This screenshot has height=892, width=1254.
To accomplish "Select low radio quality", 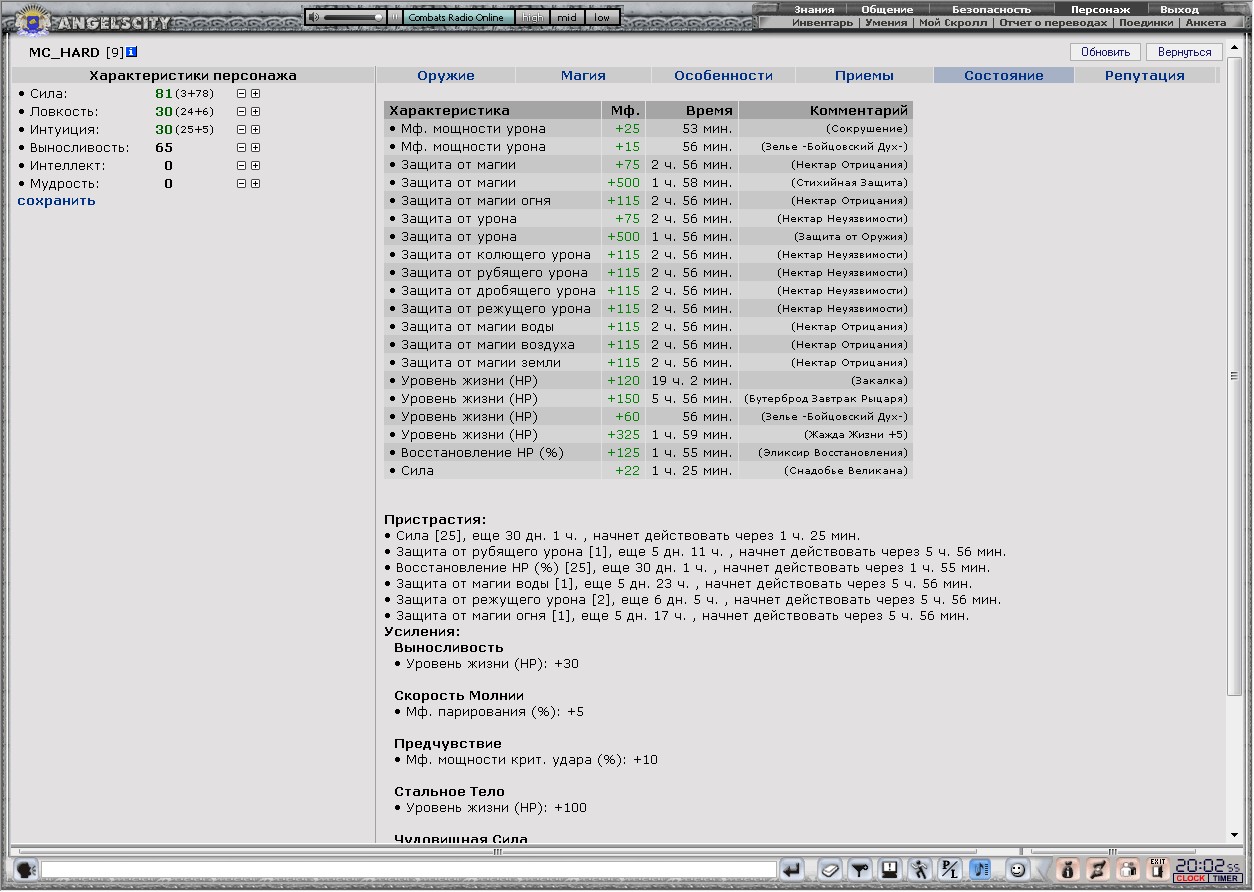I will point(602,17).
